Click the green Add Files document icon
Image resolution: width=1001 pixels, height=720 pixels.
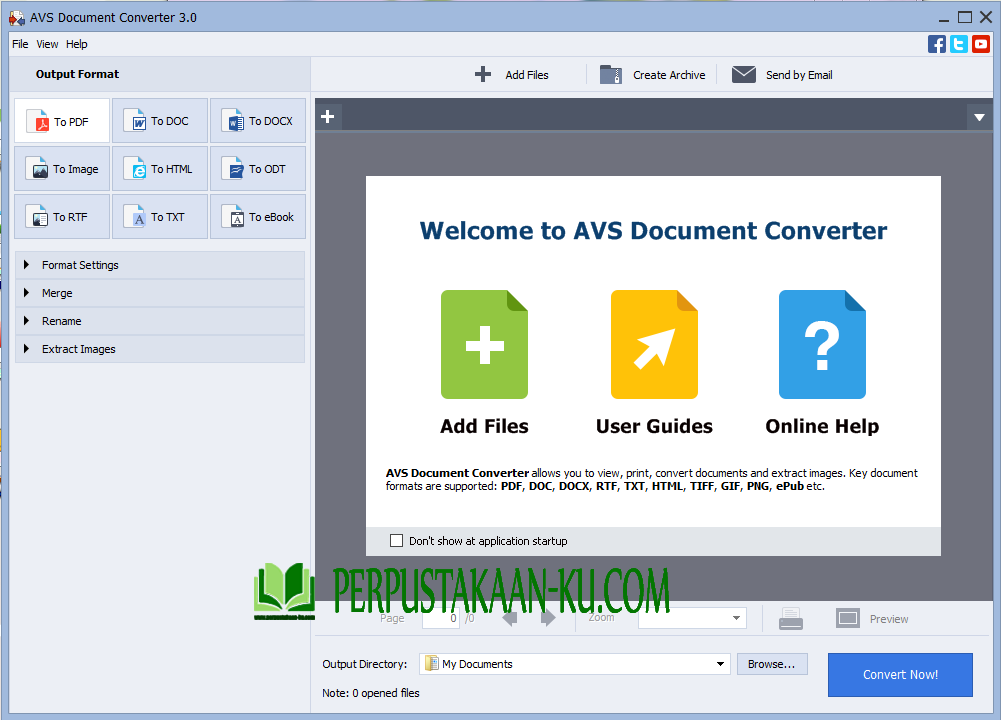(x=485, y=345)
